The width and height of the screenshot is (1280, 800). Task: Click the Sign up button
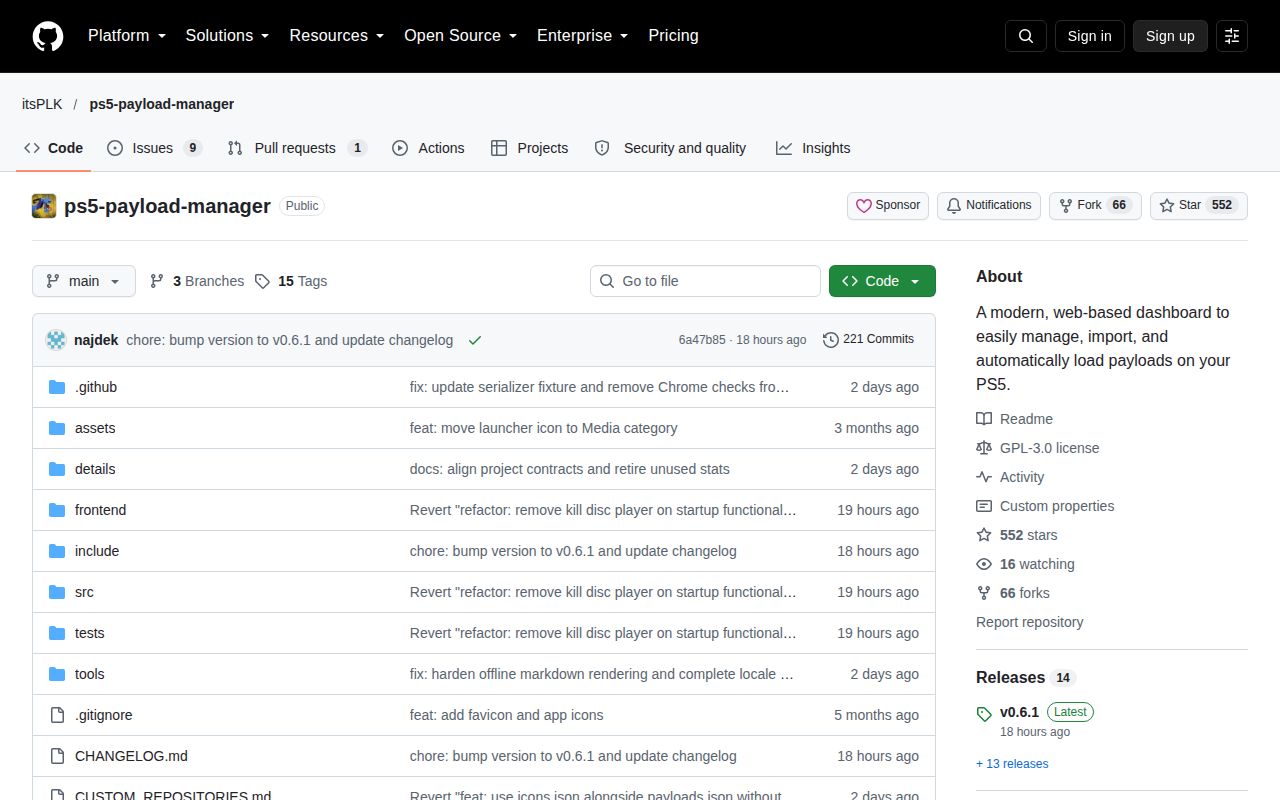[1170, 36]
